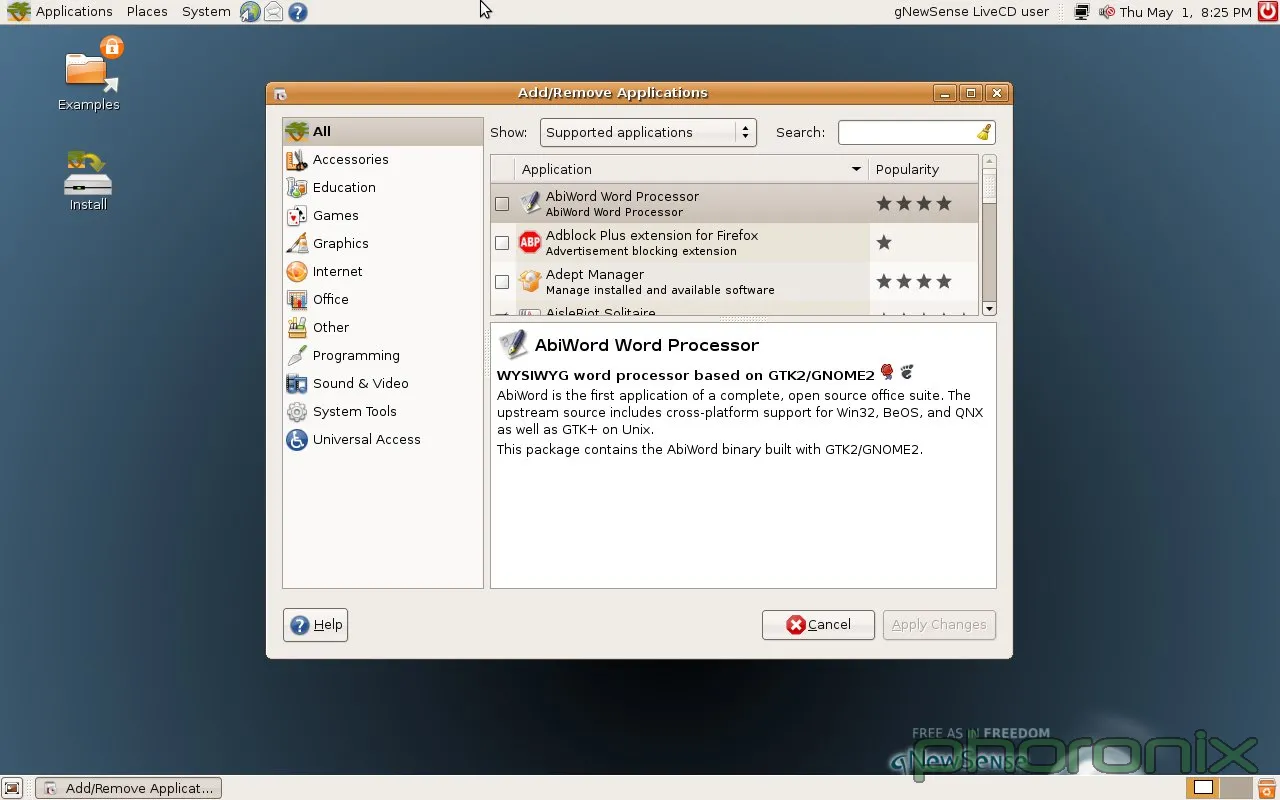The height and width of the screenshot is (800, 1280).
Task: Click the AbiWord icon in description pane
Action: coord(513,344)
